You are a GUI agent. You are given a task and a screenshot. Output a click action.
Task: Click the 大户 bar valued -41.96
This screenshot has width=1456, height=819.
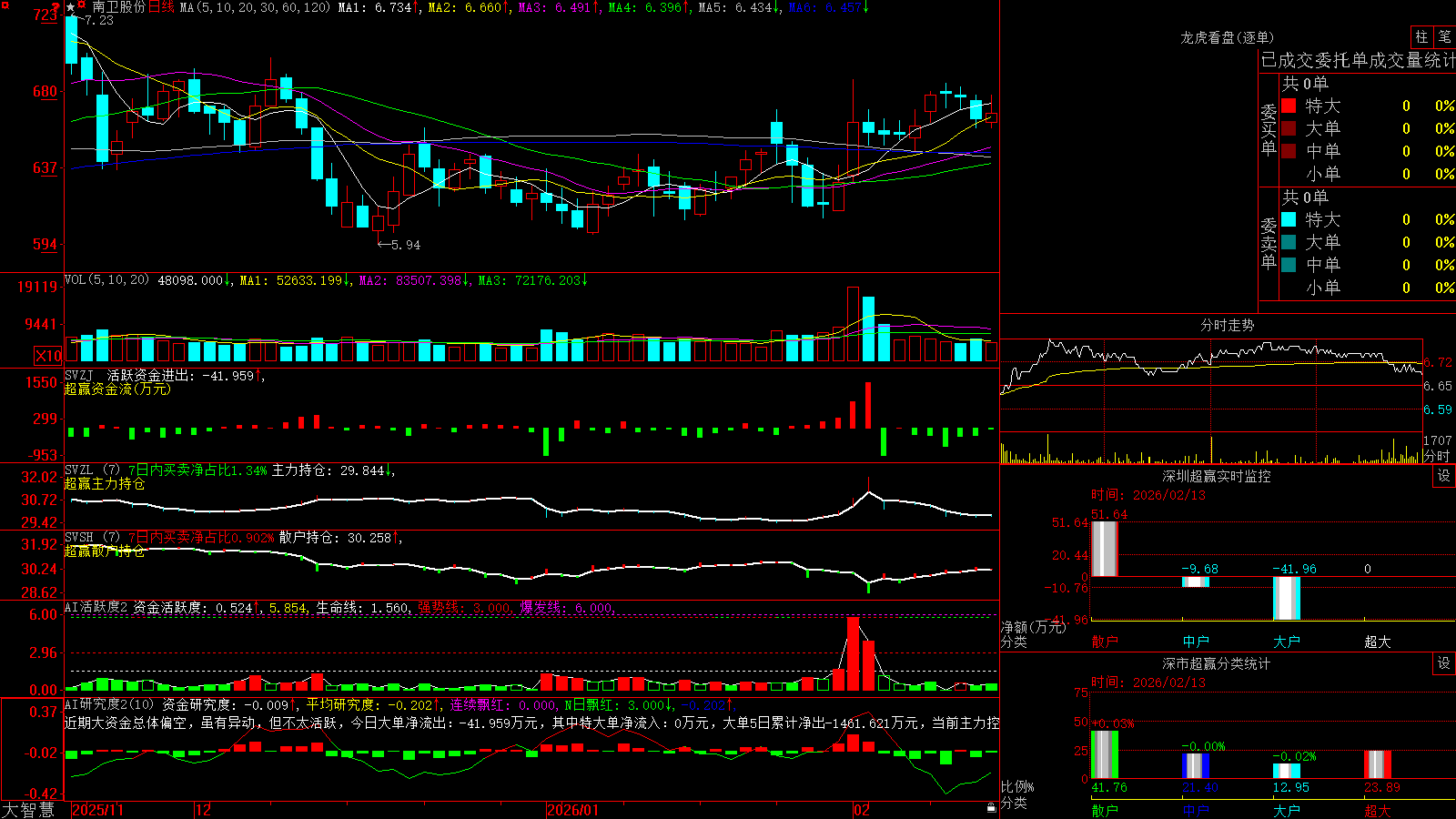(1287, 598)
